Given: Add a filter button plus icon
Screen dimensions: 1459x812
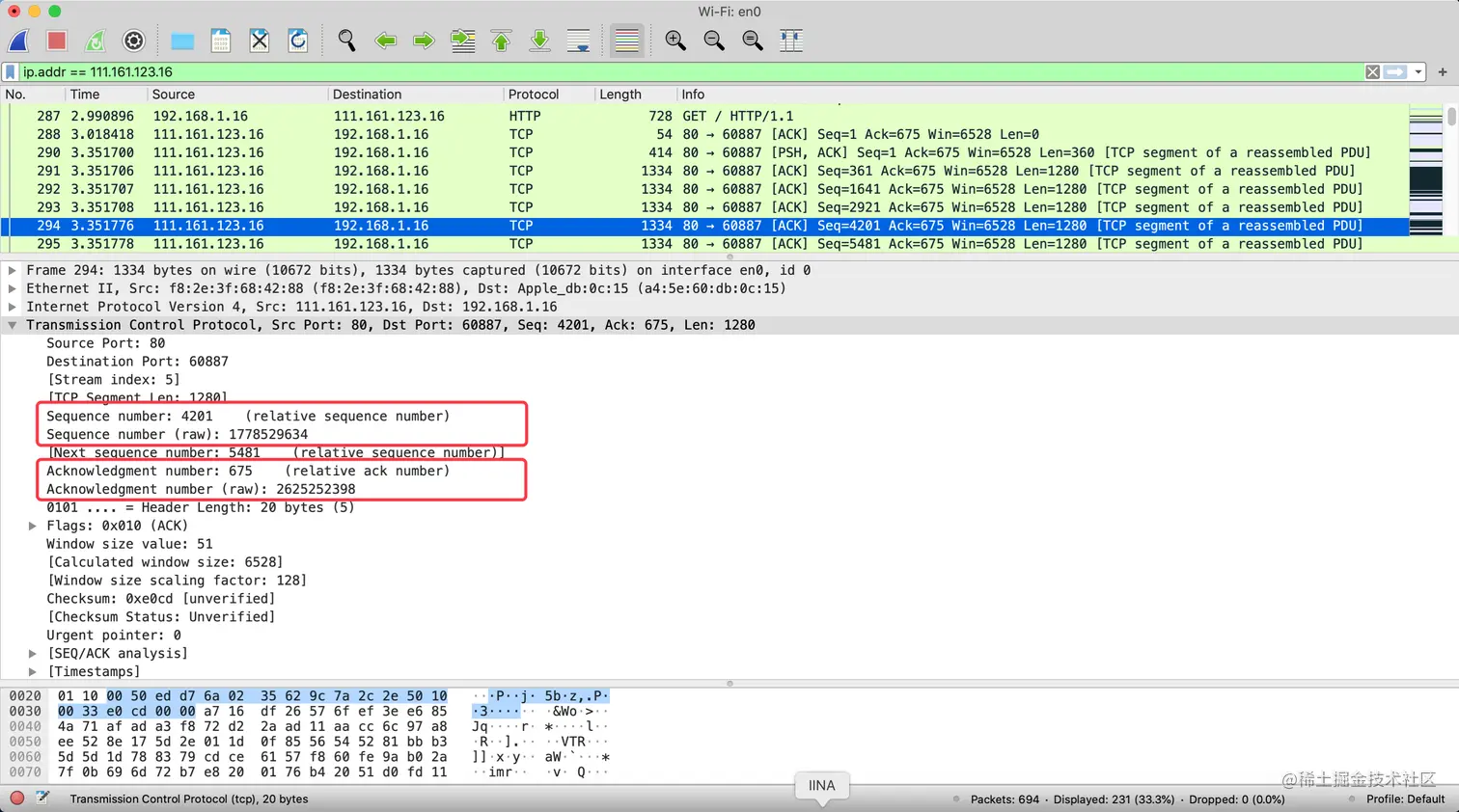Looking at the screenshot, I should (x=1443, y=72).
